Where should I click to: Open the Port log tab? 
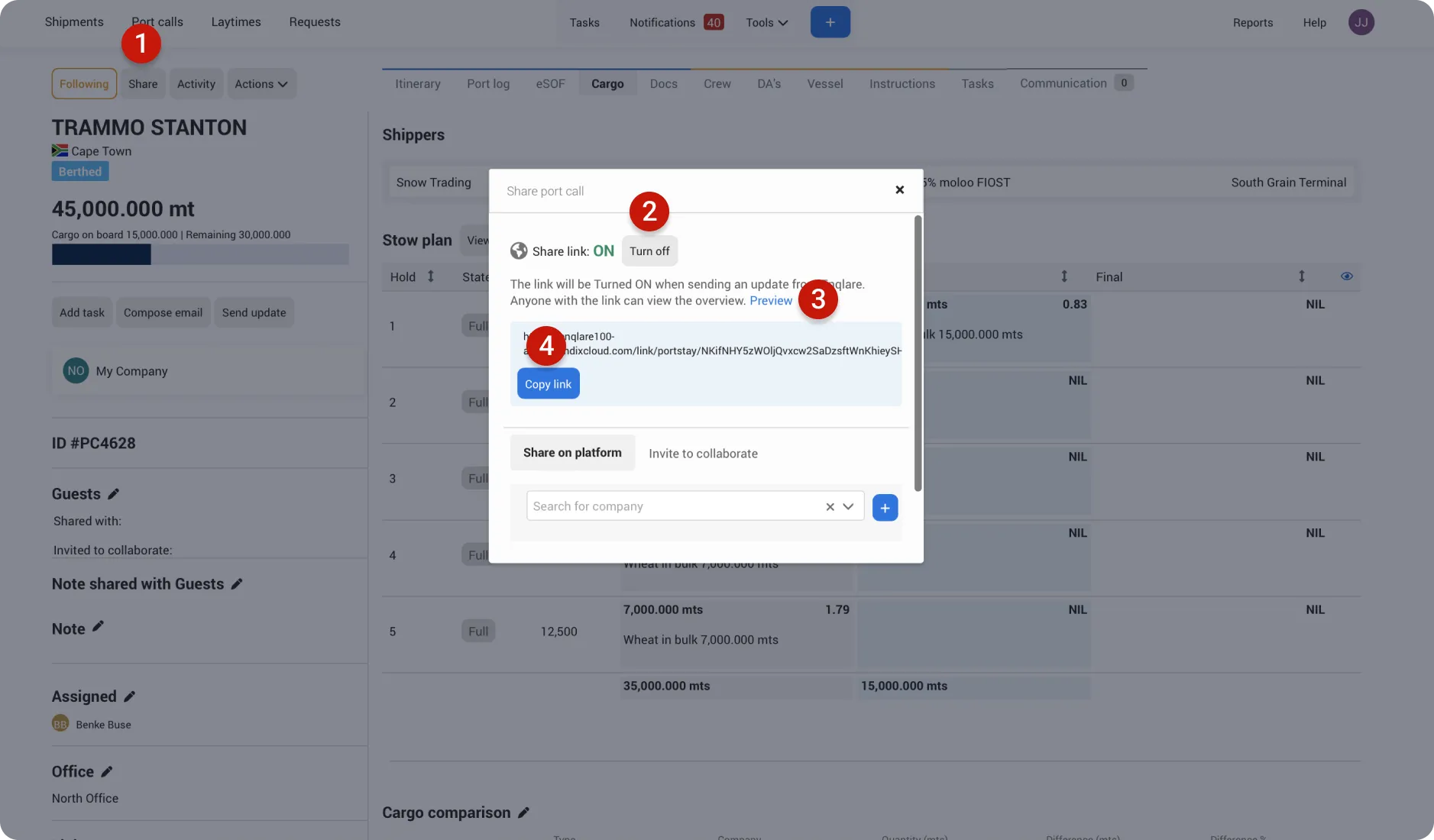(x=488, y=84)
